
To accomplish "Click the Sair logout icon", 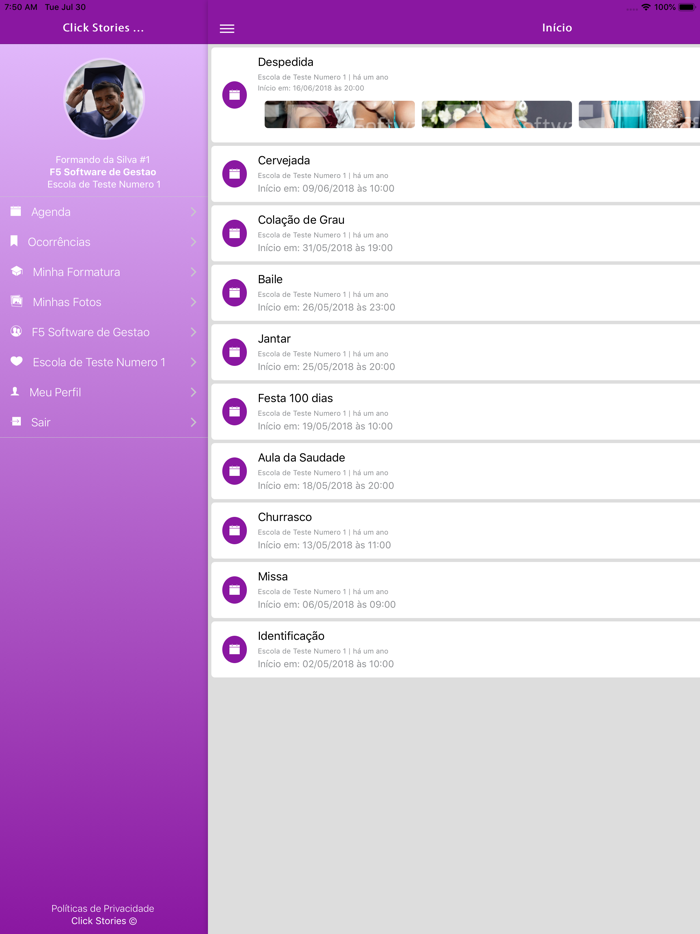I will [x=16, y=421].
